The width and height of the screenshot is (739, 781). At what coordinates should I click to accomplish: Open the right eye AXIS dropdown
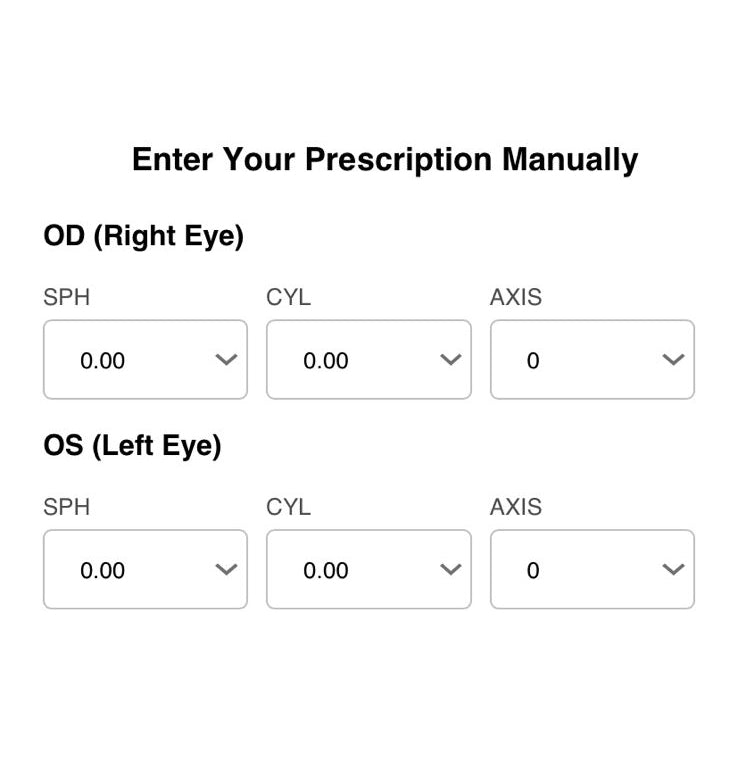592,360
